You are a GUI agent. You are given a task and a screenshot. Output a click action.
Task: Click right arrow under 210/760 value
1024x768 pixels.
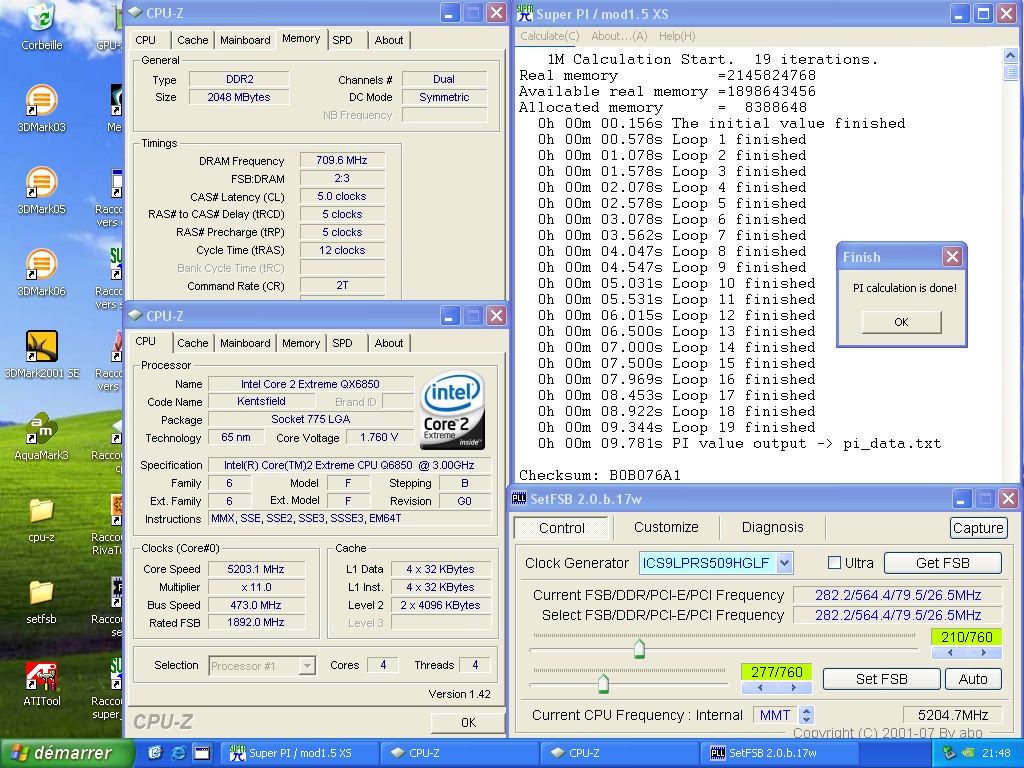983,652
